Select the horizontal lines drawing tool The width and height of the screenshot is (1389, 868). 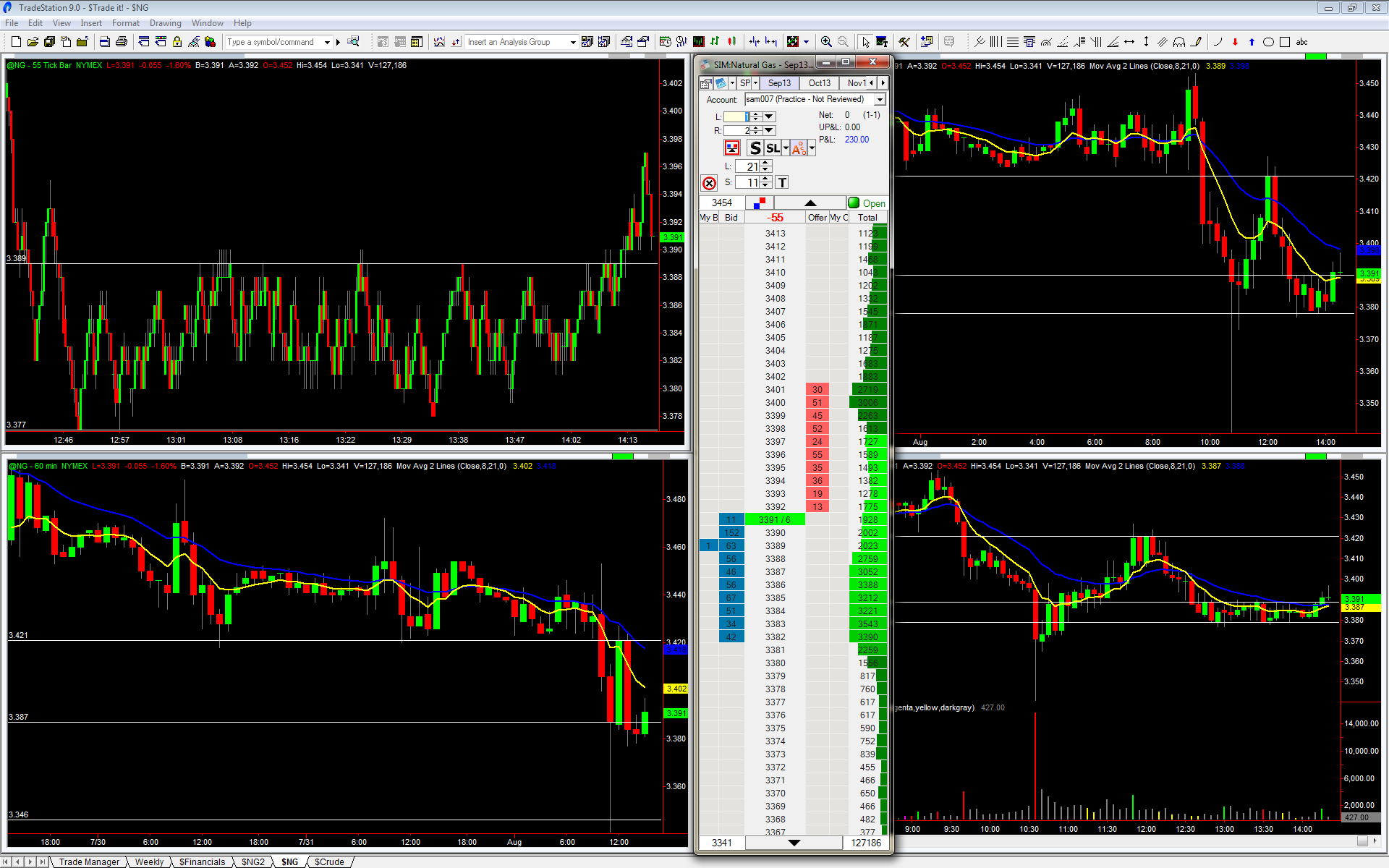(x=1013, y=42)
